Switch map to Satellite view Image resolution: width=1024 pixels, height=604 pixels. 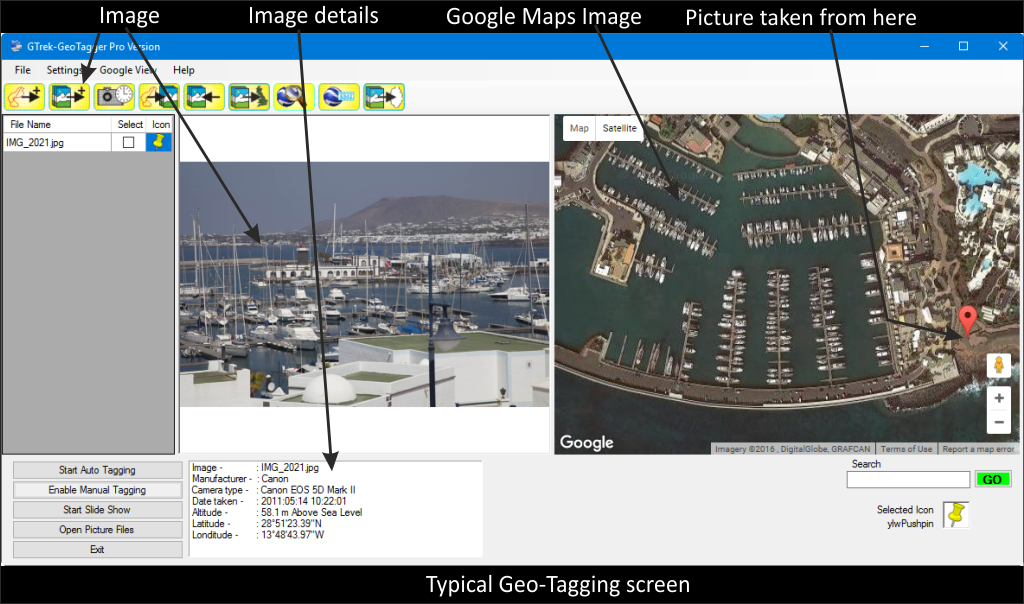click(x=619, y=128)
